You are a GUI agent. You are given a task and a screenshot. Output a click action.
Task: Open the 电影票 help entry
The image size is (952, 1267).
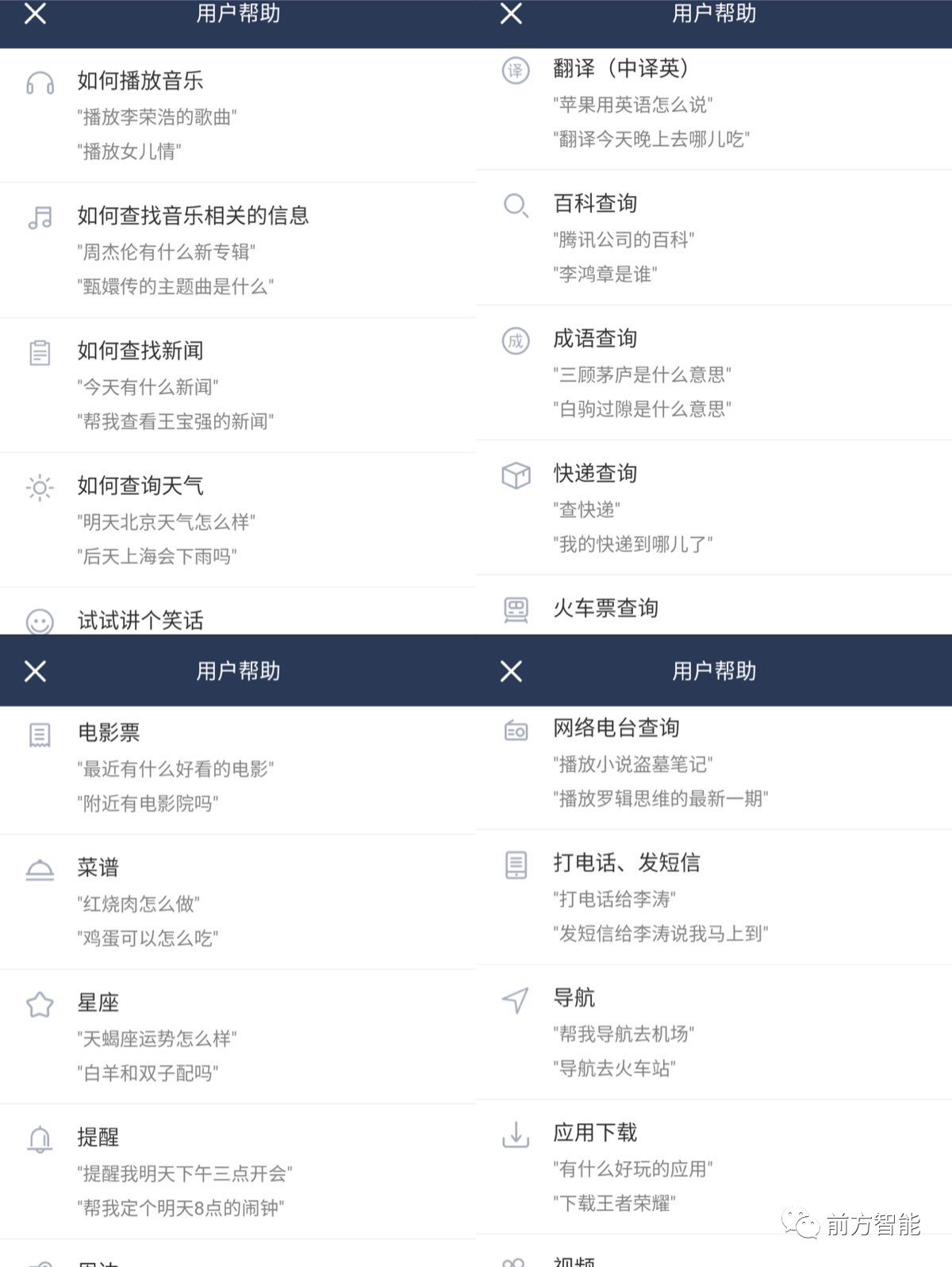coord(109,732)
